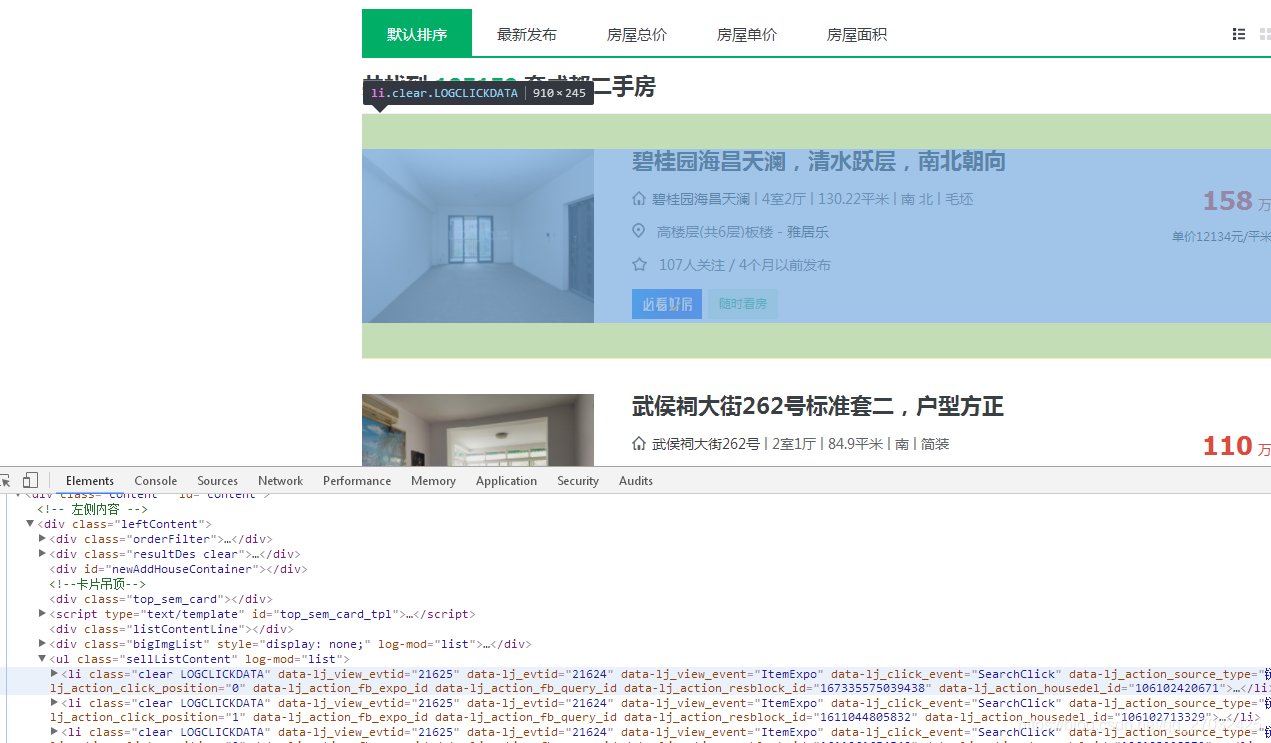Open photo thumbnail of 碧桂园海昌天澜 listing
The image size is (1271, 743).
pos(478,236)
